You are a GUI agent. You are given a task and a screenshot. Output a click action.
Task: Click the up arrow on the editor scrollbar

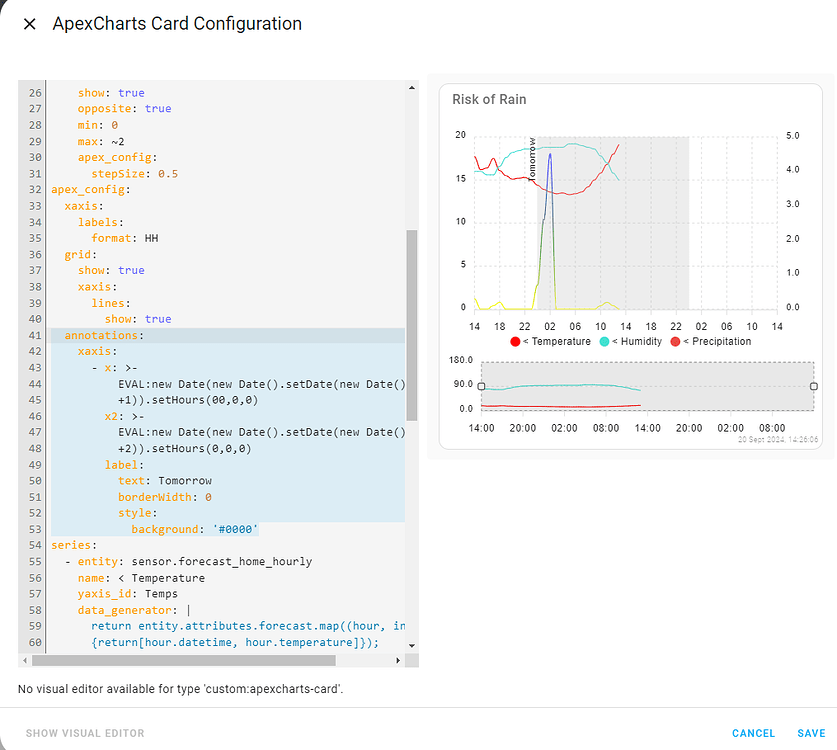tap(411, 86)
